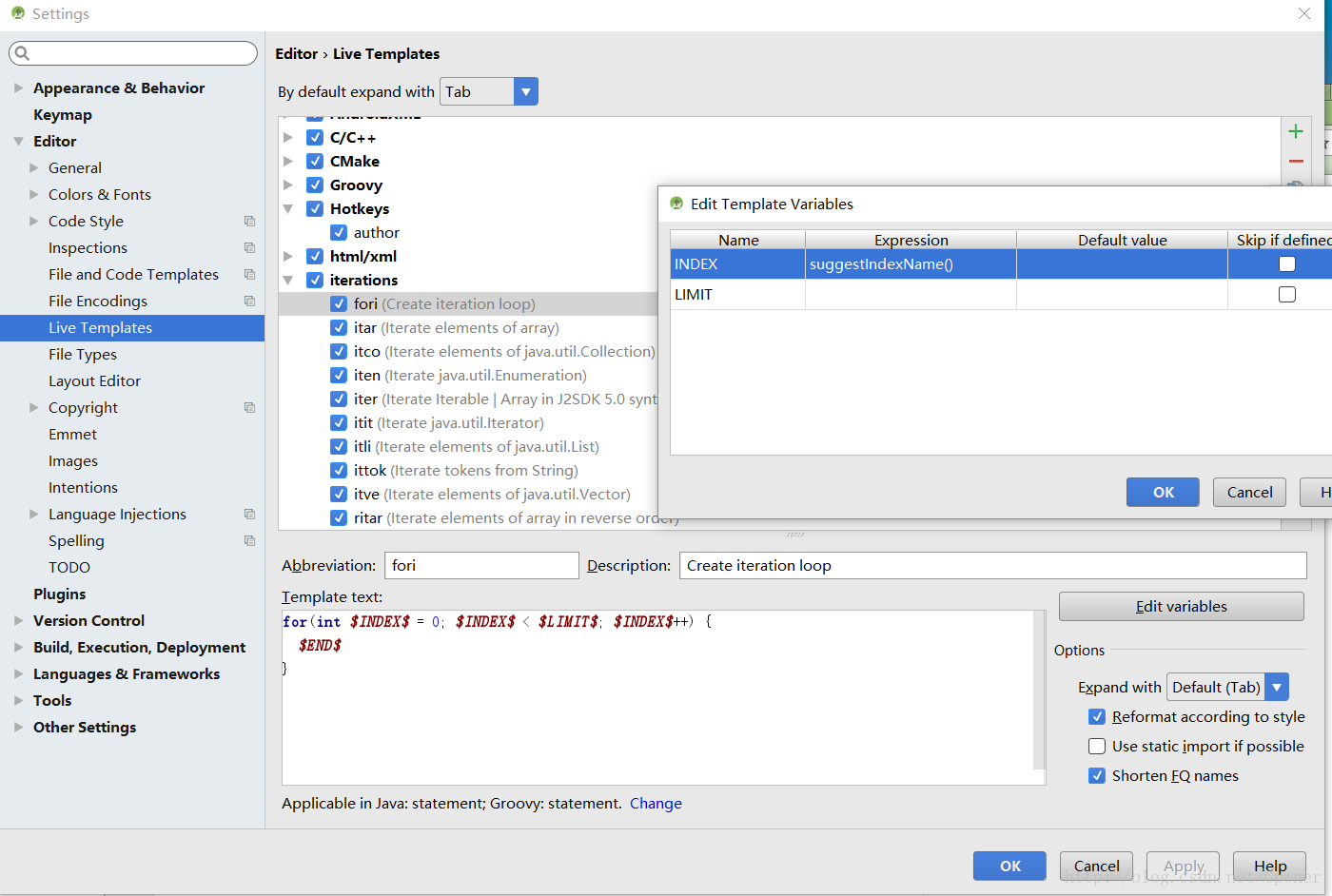The image size is (1332, 896).
Task: Click Cancel at bottom of Settings
Action: [1096, 866]
